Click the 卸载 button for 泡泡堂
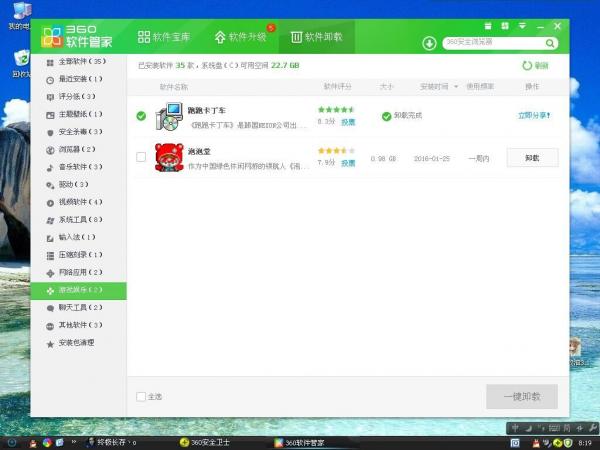Viewport: 600px width, 450px height. click(532, 158)
